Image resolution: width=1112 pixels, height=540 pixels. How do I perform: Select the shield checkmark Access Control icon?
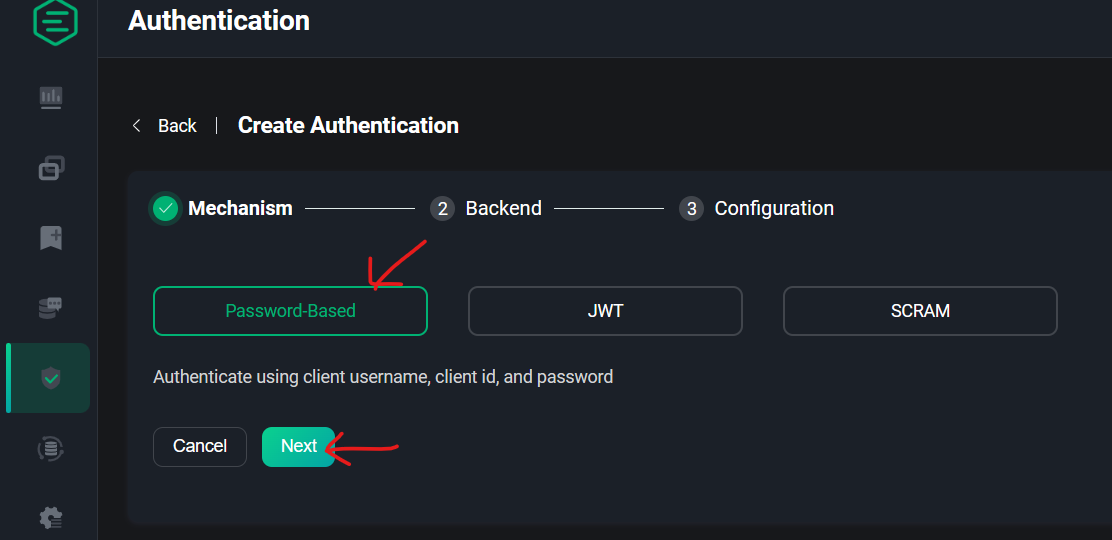click(51, 378)
